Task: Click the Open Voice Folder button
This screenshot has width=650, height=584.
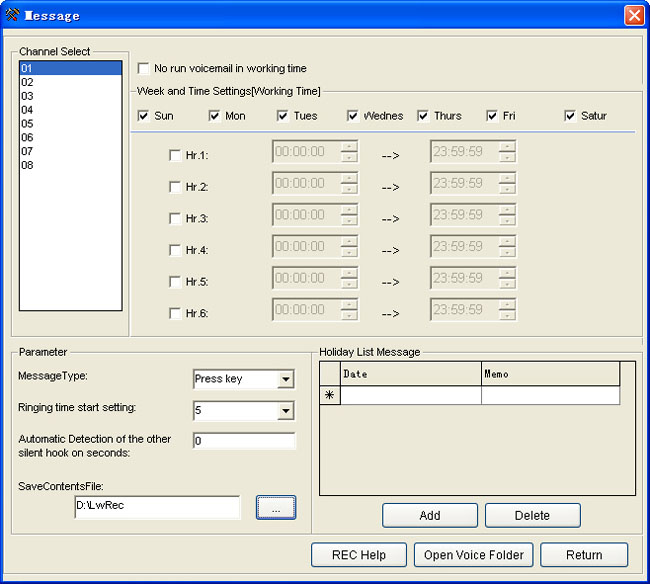Action: coord(473,555)
